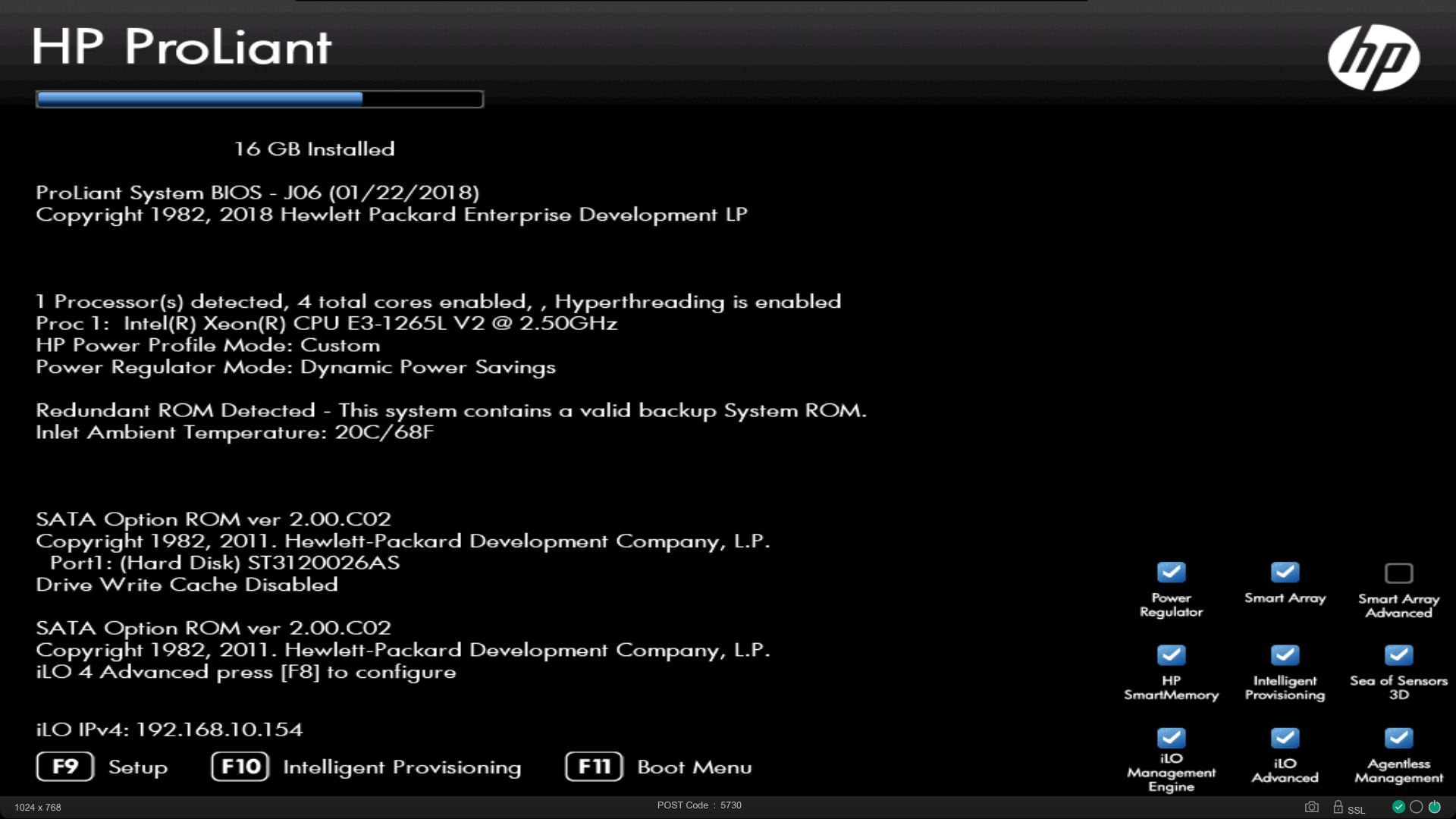1456x819 pixels.
Task: Click the F11 key icon
Action: click(x=594, y=767)
